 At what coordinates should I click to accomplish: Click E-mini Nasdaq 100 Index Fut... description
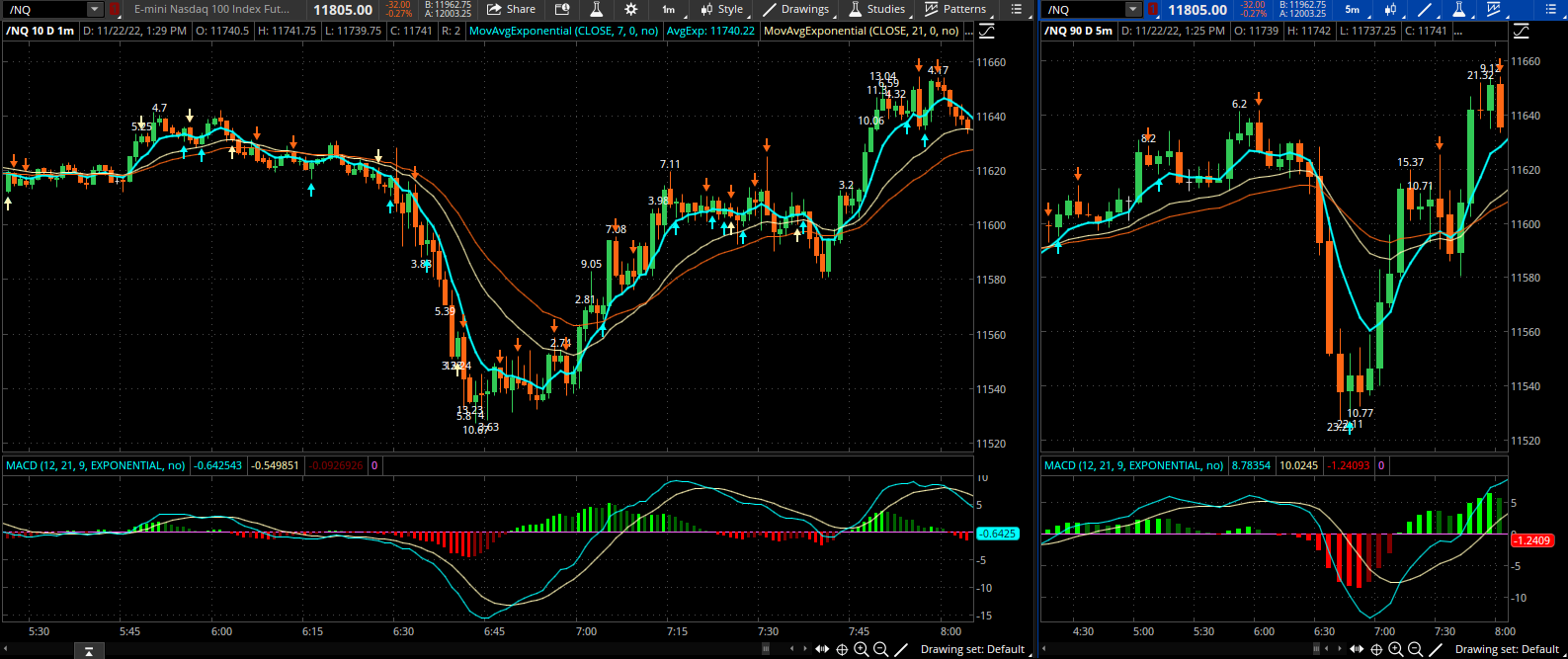point(212,10)
